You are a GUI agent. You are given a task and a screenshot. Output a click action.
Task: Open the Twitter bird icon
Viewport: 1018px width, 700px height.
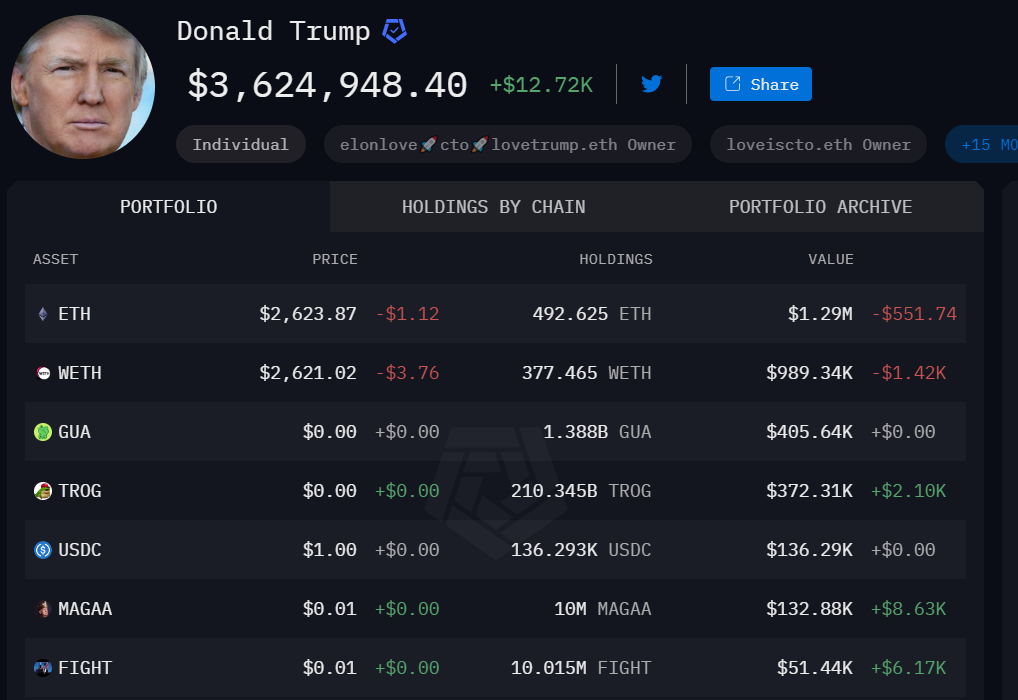[x=651, y=84]
